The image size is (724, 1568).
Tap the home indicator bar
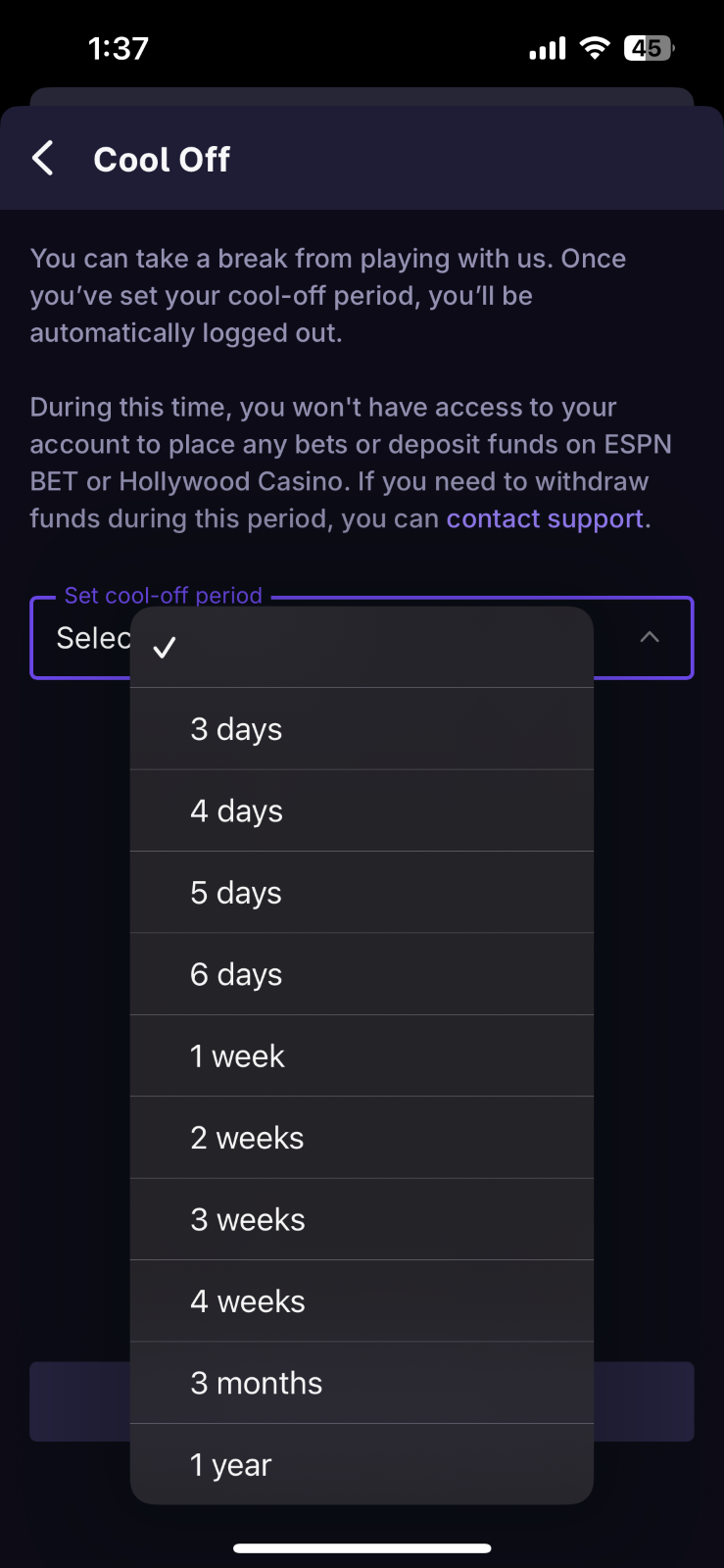[362, 1548]
